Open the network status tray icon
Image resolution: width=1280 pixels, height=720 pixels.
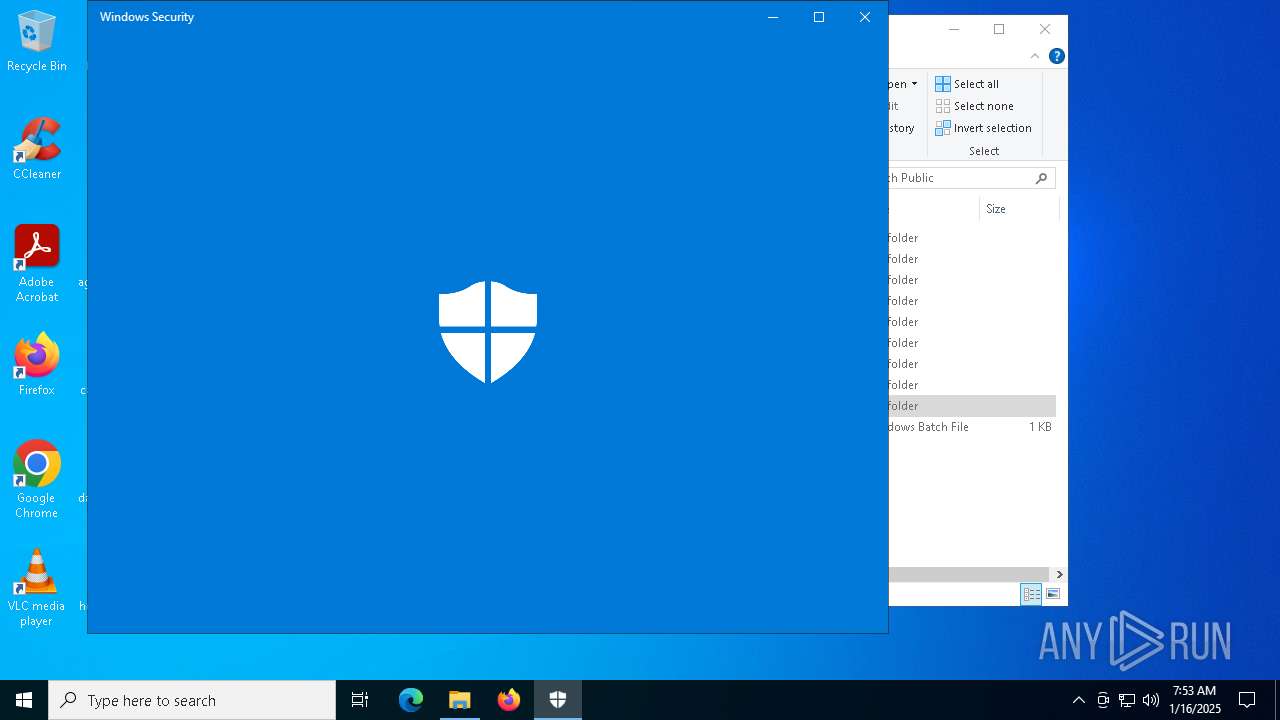point(1127,700)
